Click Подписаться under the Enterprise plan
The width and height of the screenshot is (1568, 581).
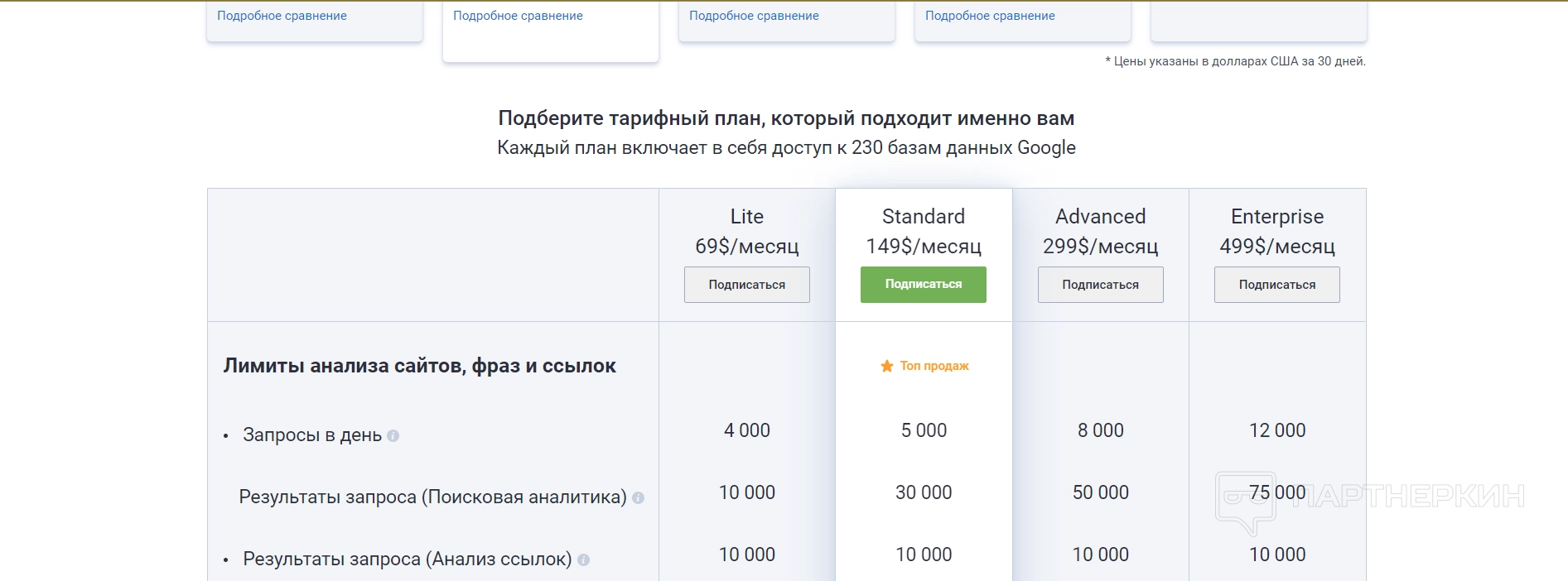[1276, 285]
